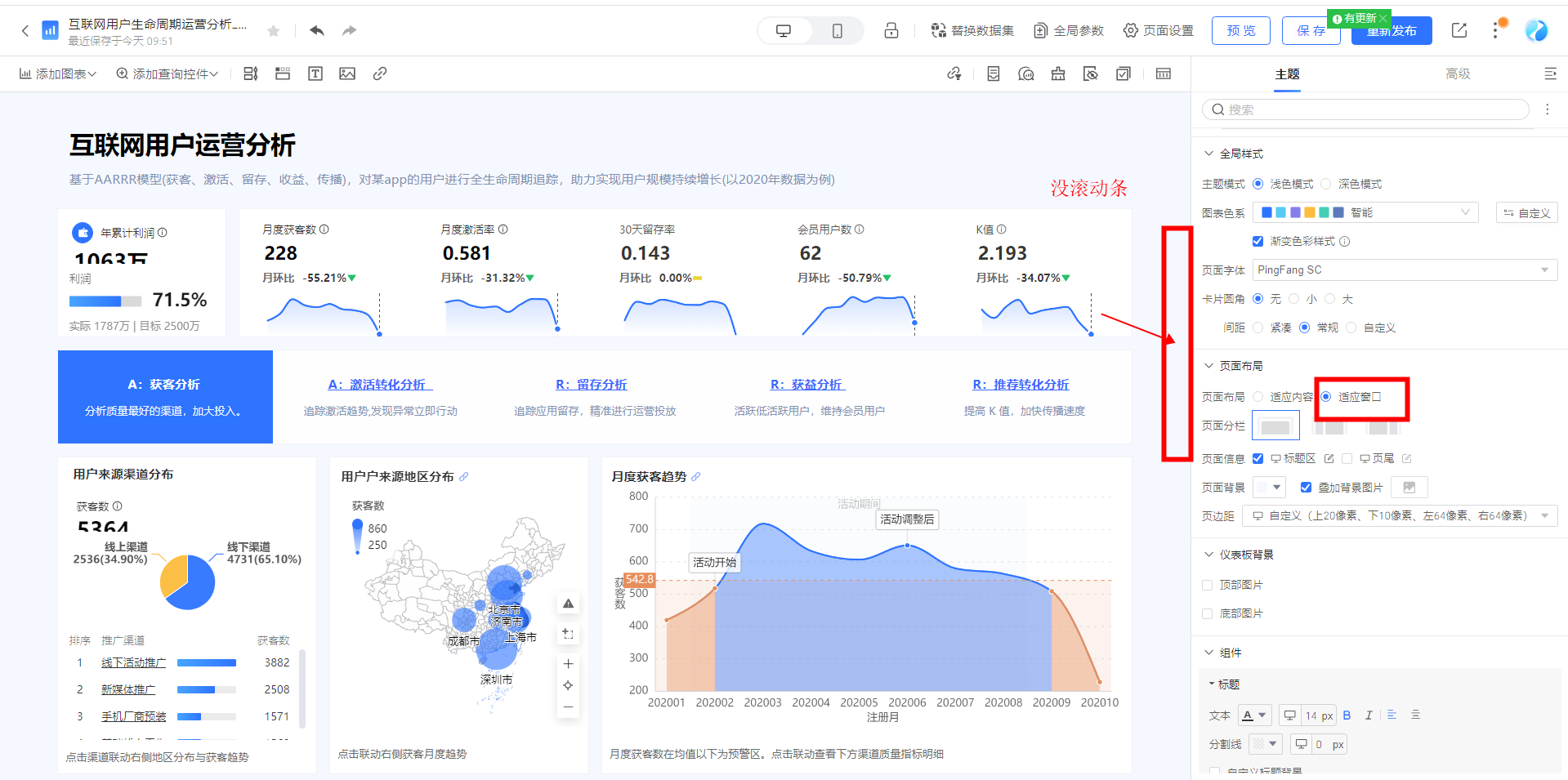
Task: Select 适应内容 page layout option
Action: (1258, 397)
